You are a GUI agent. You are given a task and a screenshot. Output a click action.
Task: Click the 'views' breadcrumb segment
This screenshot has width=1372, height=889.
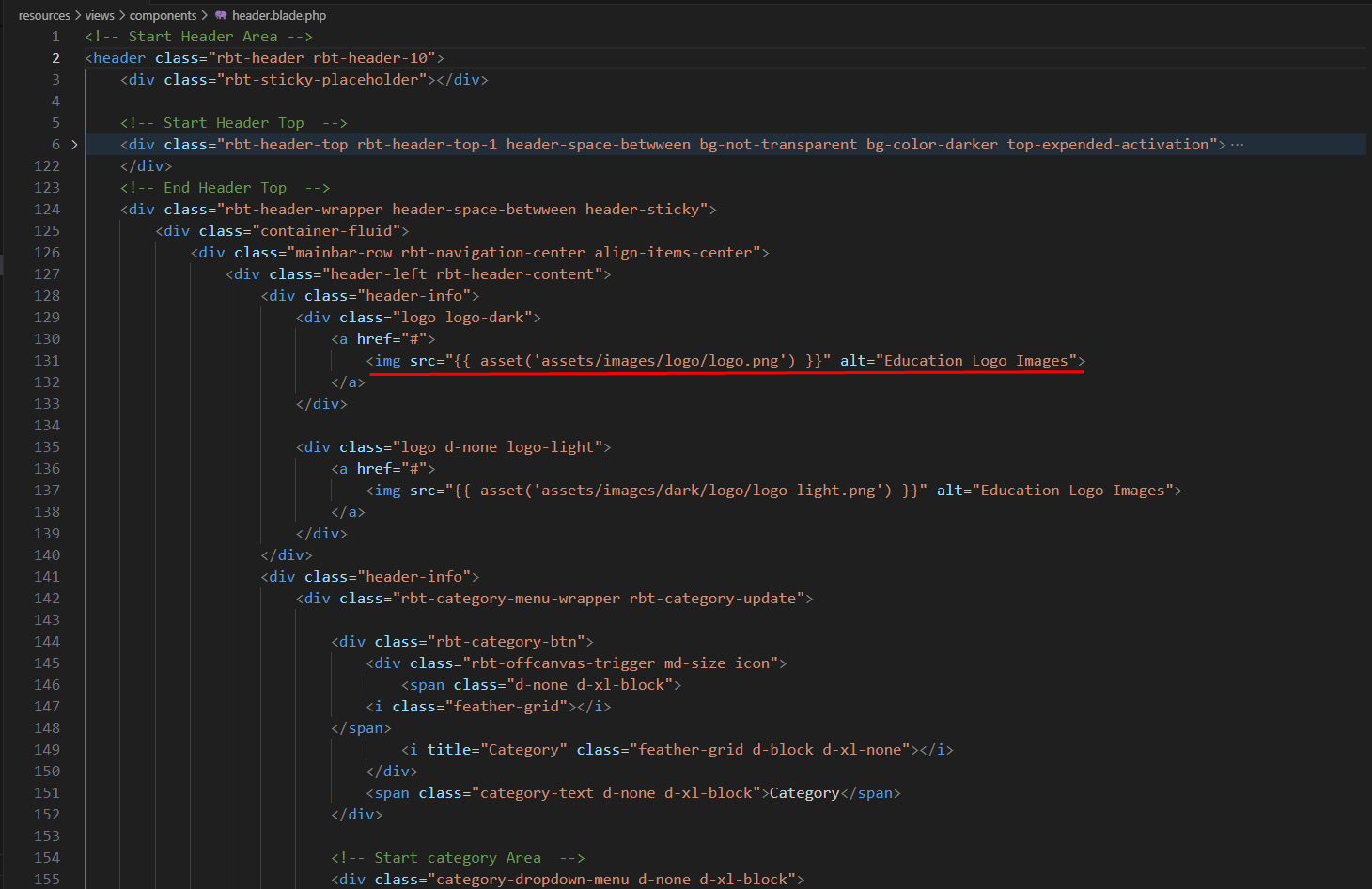[100, 15]
